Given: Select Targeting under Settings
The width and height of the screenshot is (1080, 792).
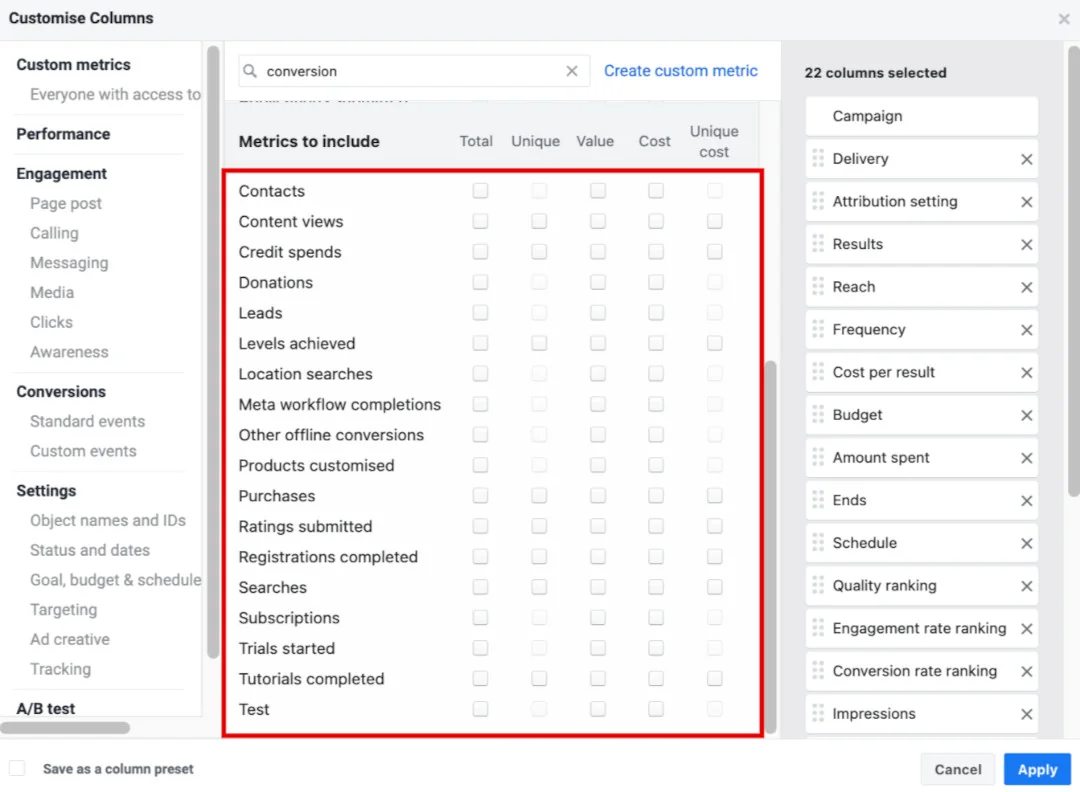Looking at the screenshot, I should click(x=63, y=610).
